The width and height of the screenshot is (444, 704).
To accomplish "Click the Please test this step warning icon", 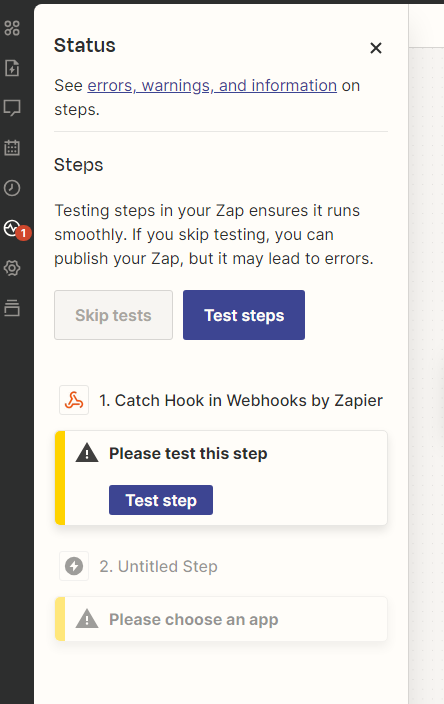I will [87, 453].
